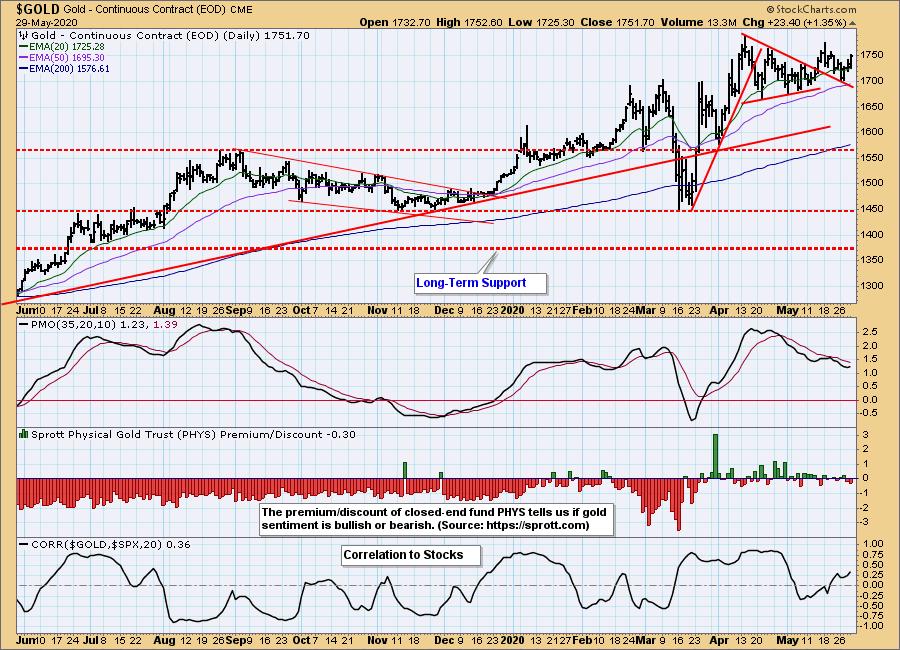Click the PMO(35,20,10) indicator label
The width and height of the screenshot is (900, 650).
74,324
